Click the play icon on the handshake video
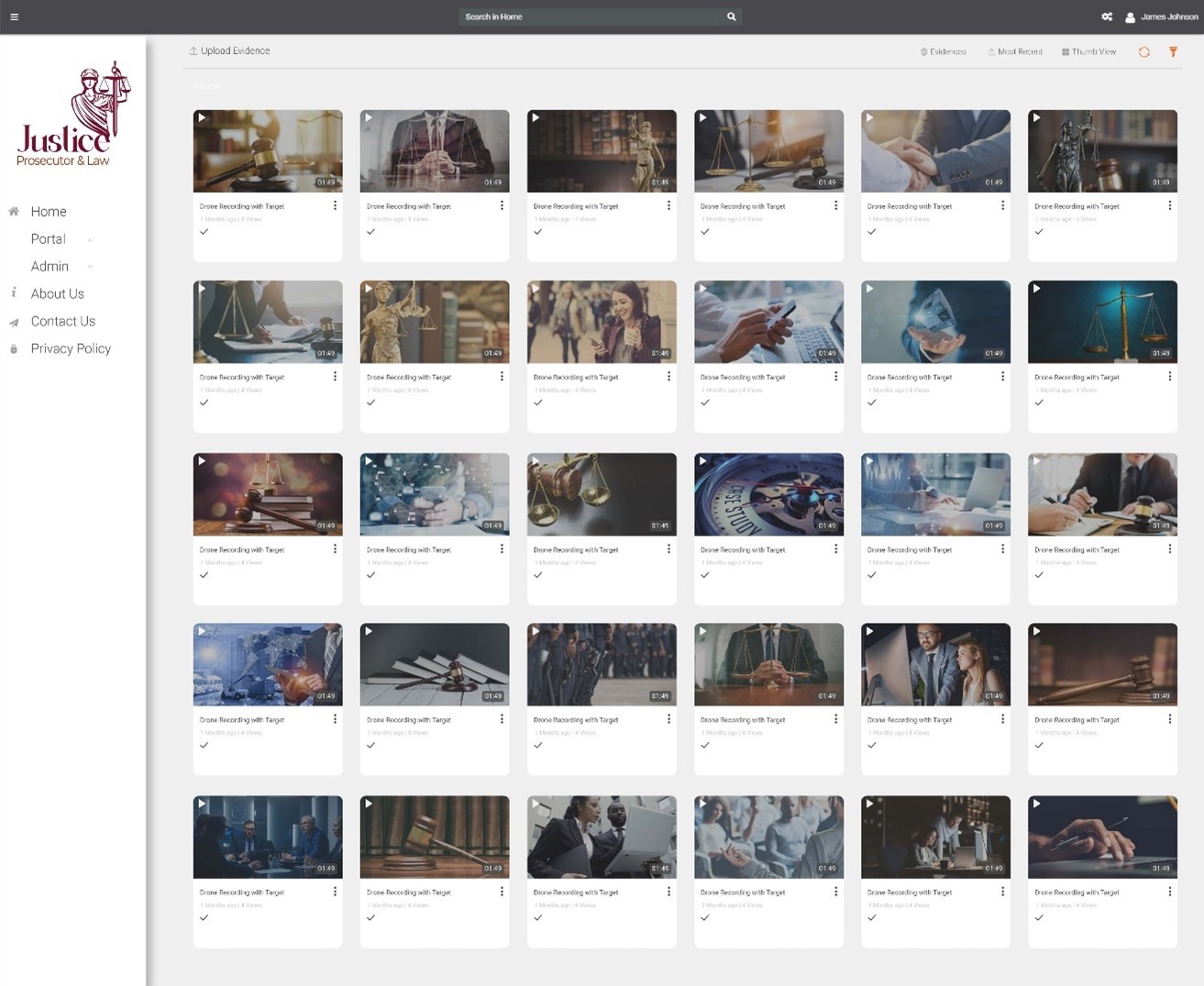1204x986 pixels. (x=869, y=118)
